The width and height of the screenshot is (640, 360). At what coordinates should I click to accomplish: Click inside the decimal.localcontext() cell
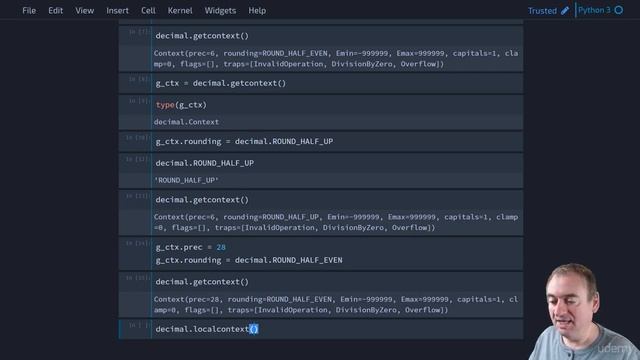point(337,329)
